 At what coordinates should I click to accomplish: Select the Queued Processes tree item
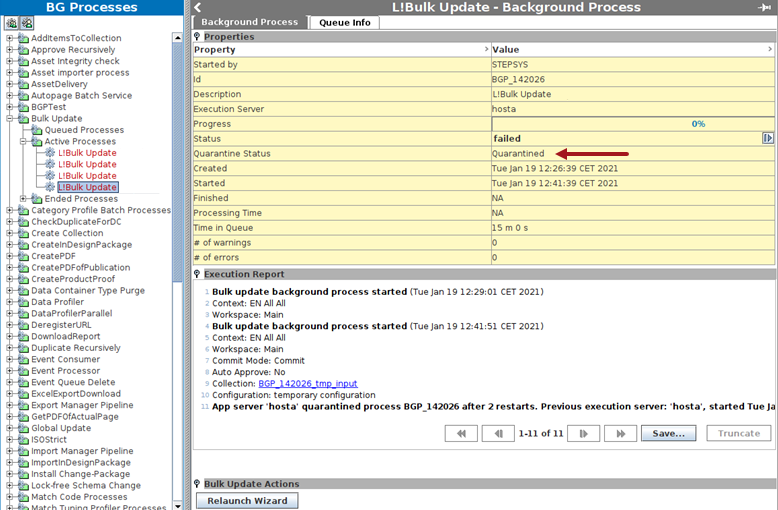pyautogui.click(x=84, y=130)
